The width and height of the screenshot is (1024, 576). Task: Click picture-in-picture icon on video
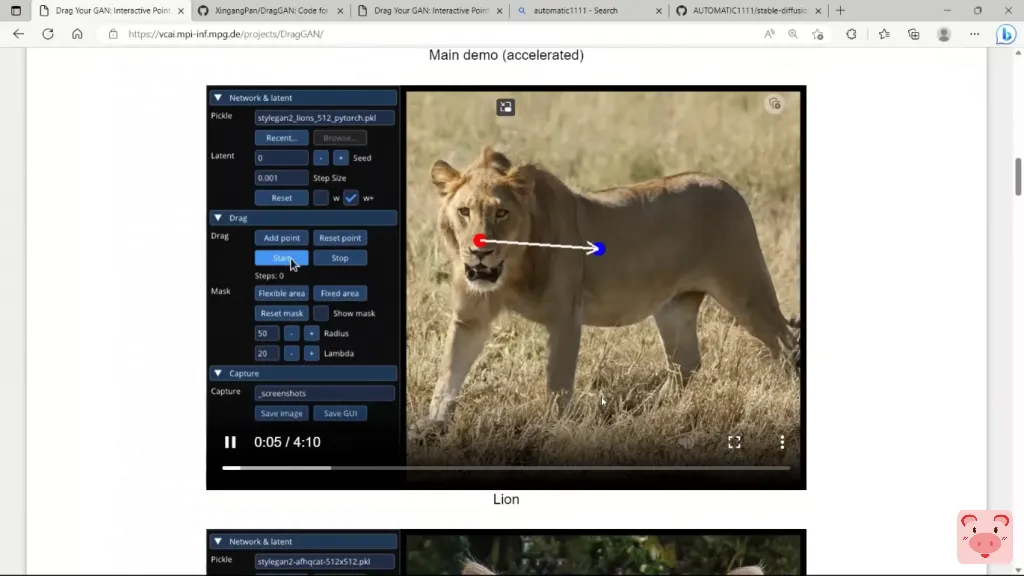(x=505, y=106)
